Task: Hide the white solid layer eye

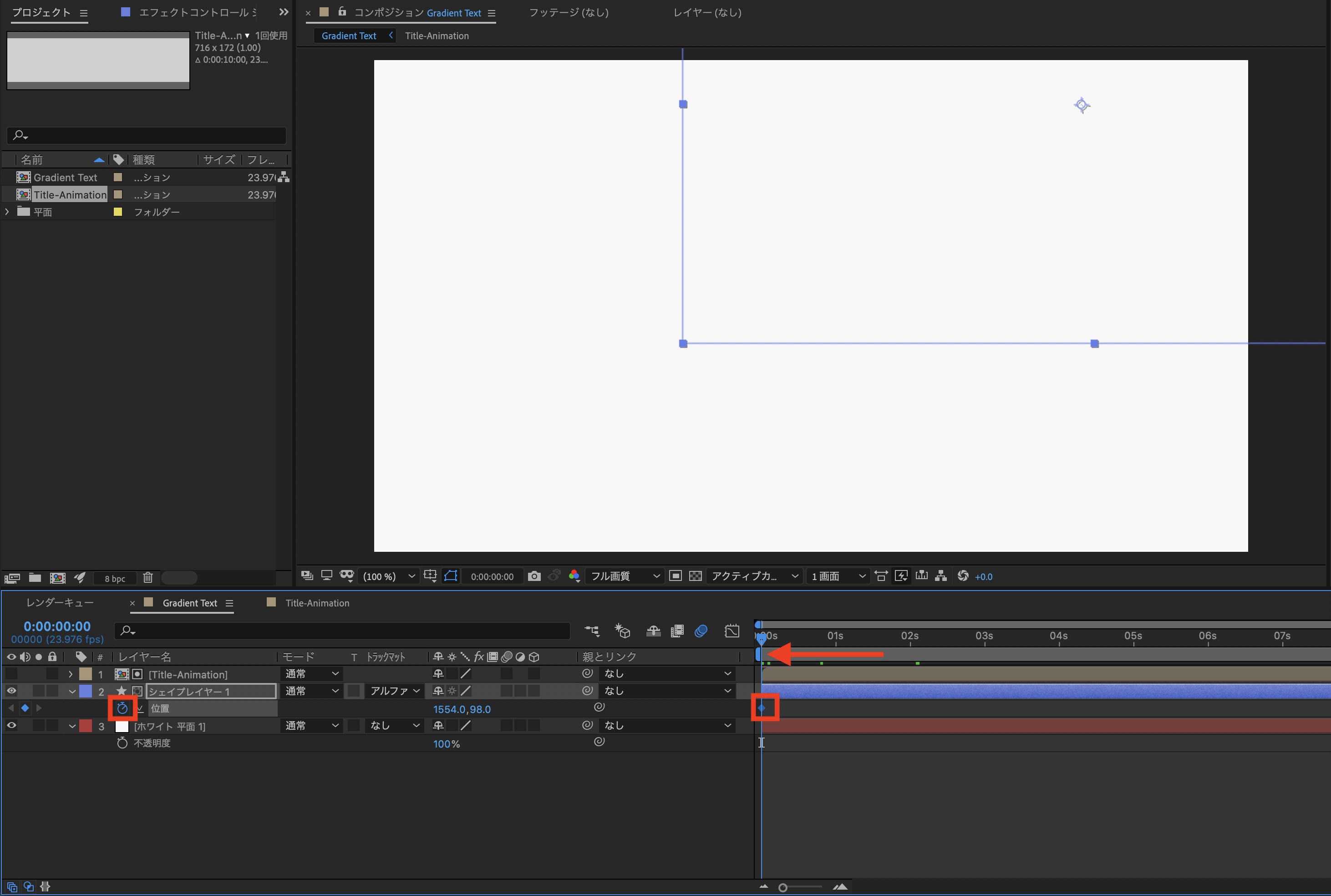Action: pyautogui.click(x=11, y=725)
